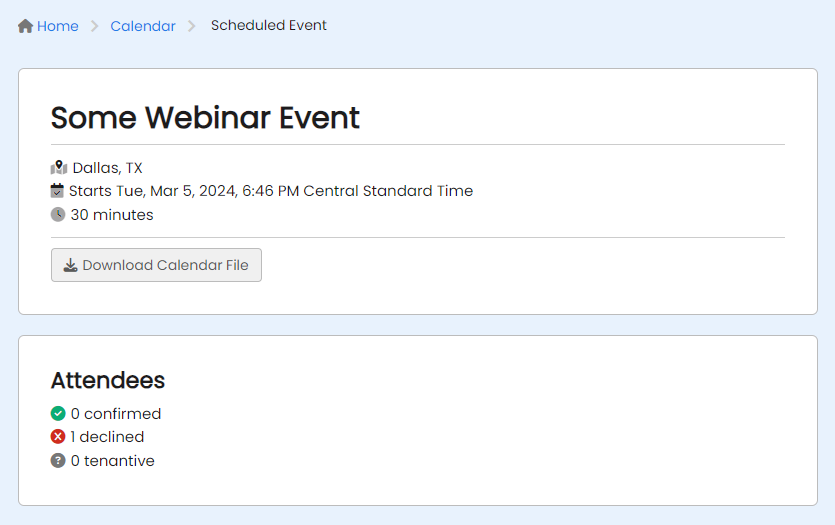
Task: Click the home icon in breadcrumb
Action: point(26,26)
